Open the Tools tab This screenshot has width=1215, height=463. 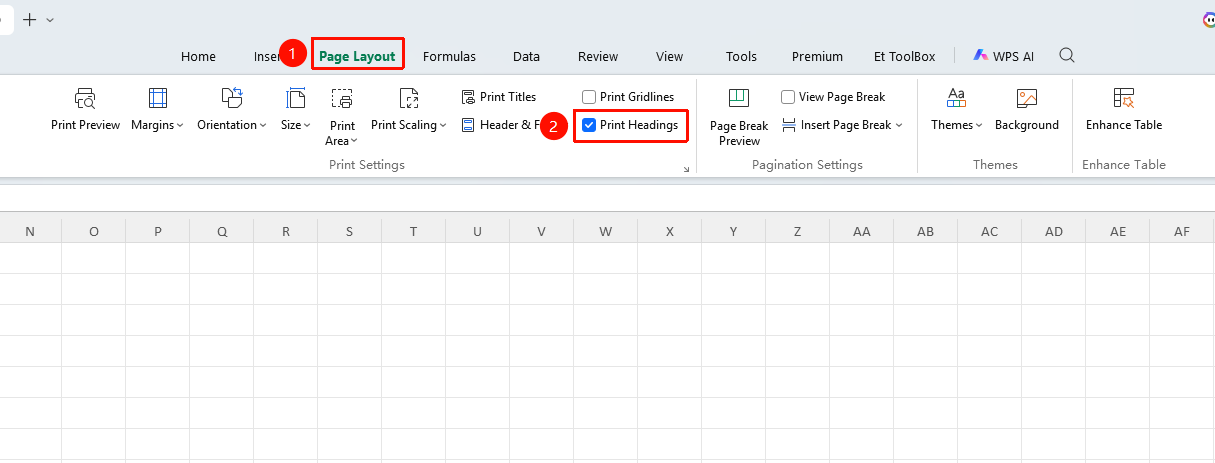coord(741,56)
